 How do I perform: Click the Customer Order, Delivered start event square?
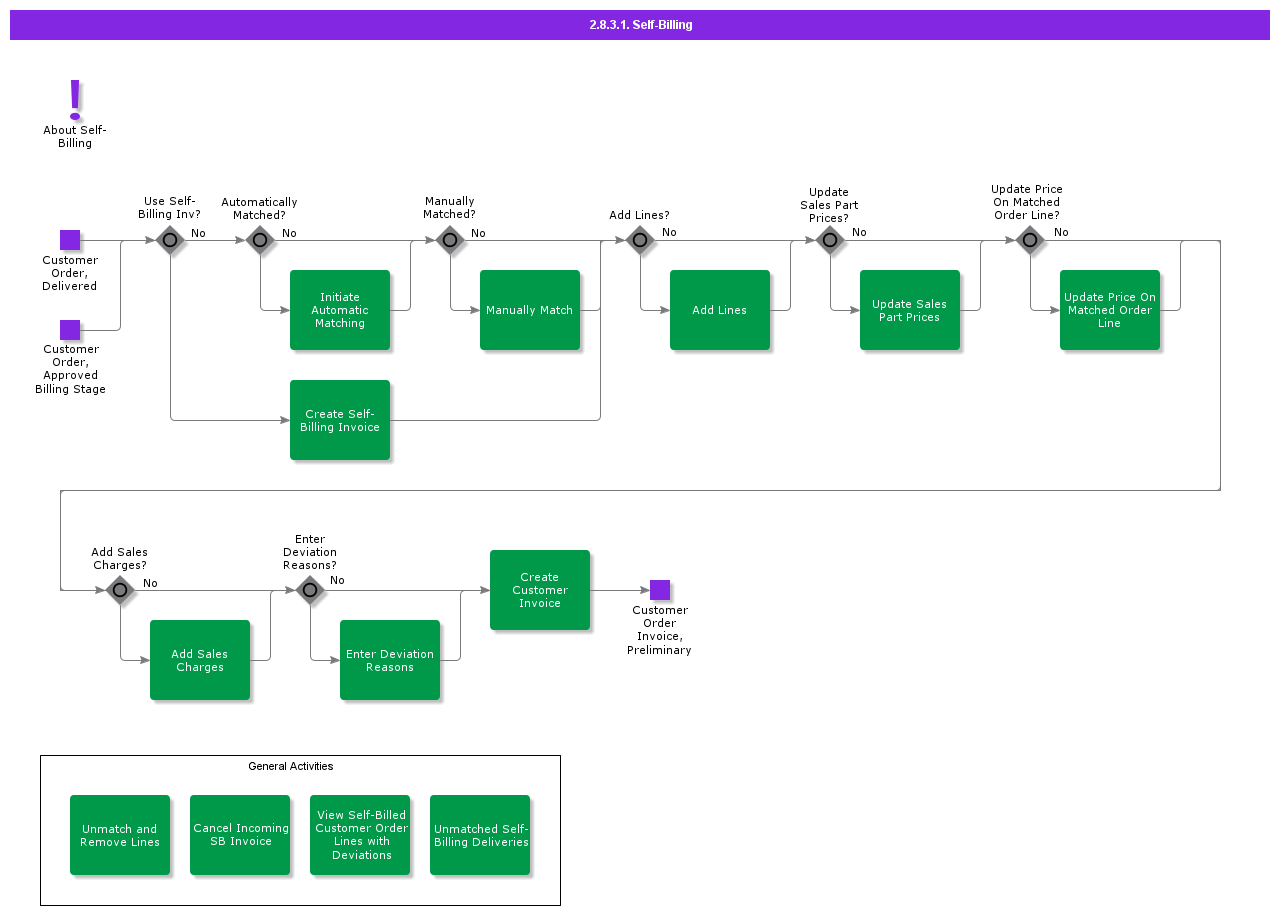70,240
